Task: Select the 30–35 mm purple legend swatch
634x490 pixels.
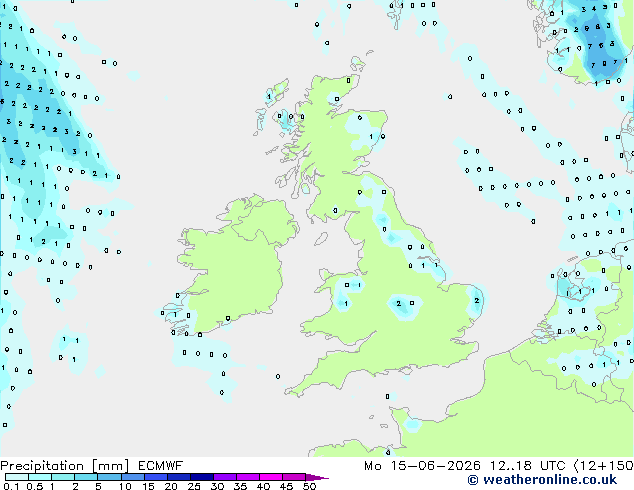Action: (225, 477)
